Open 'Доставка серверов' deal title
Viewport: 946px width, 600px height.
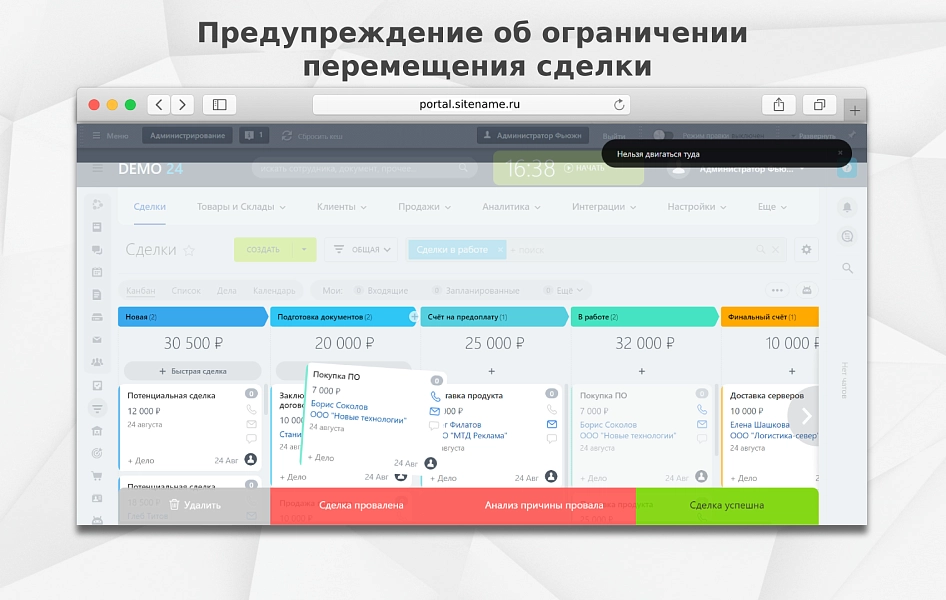point(767,396)
